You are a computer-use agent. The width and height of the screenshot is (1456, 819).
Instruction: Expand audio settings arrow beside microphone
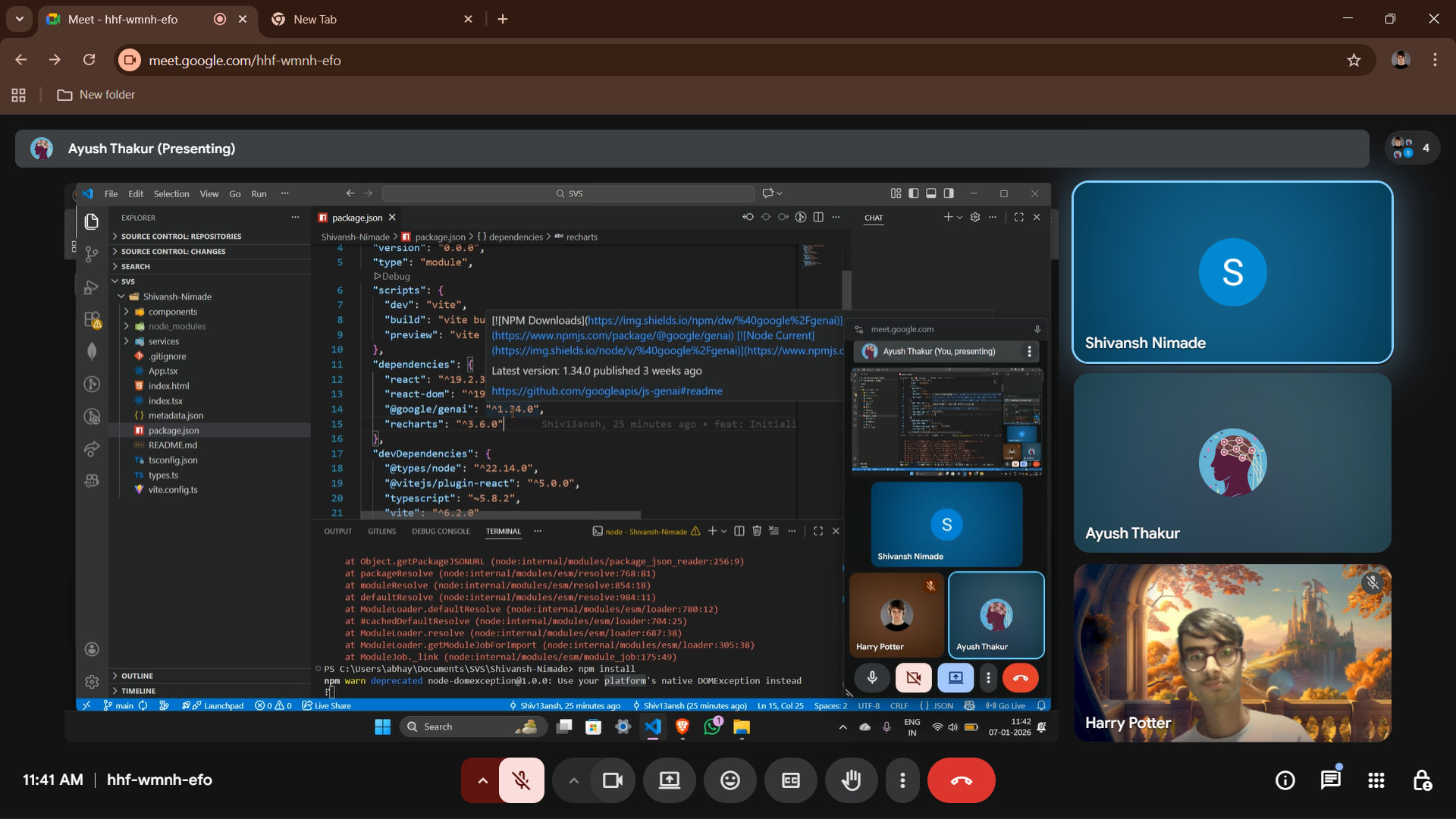point(482,780)
